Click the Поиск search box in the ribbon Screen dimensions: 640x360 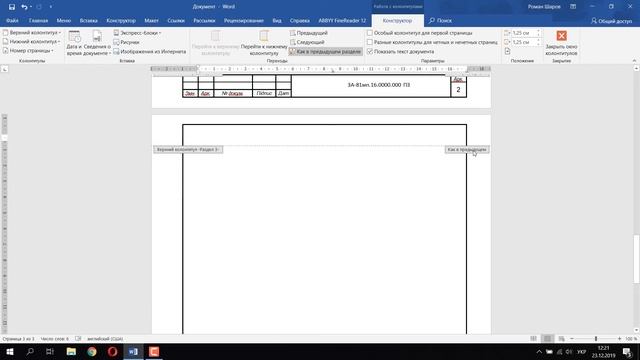coord(440,20)
